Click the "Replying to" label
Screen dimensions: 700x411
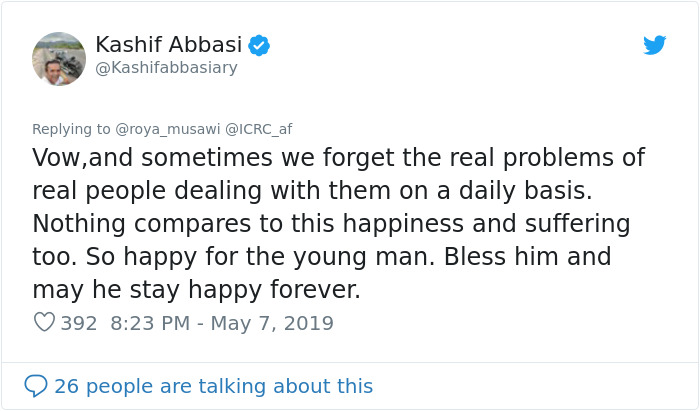coord(72,129)
